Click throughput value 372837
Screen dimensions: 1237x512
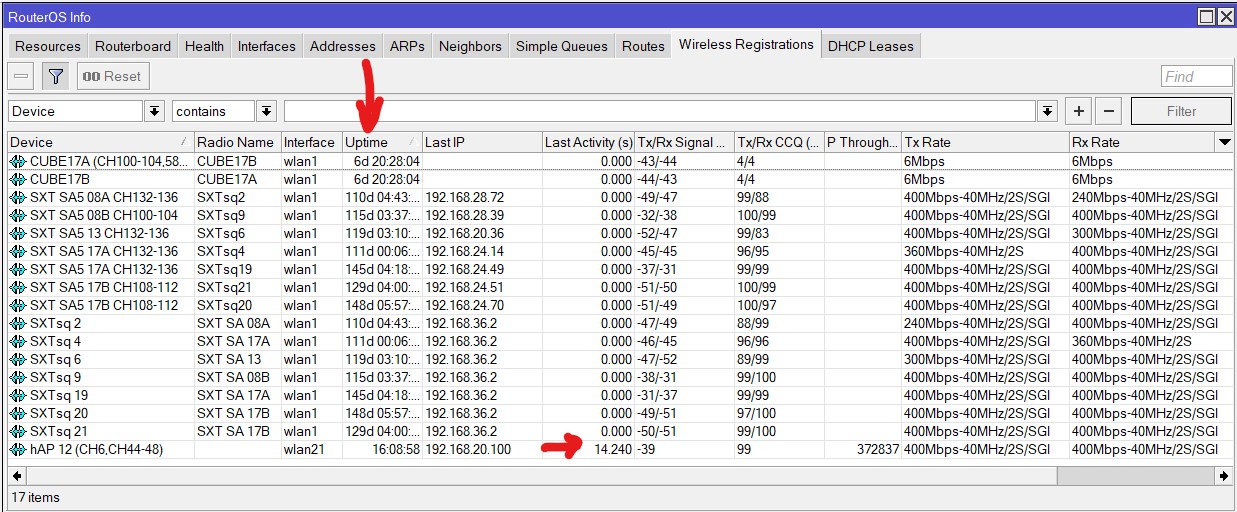tap(877, 449)
